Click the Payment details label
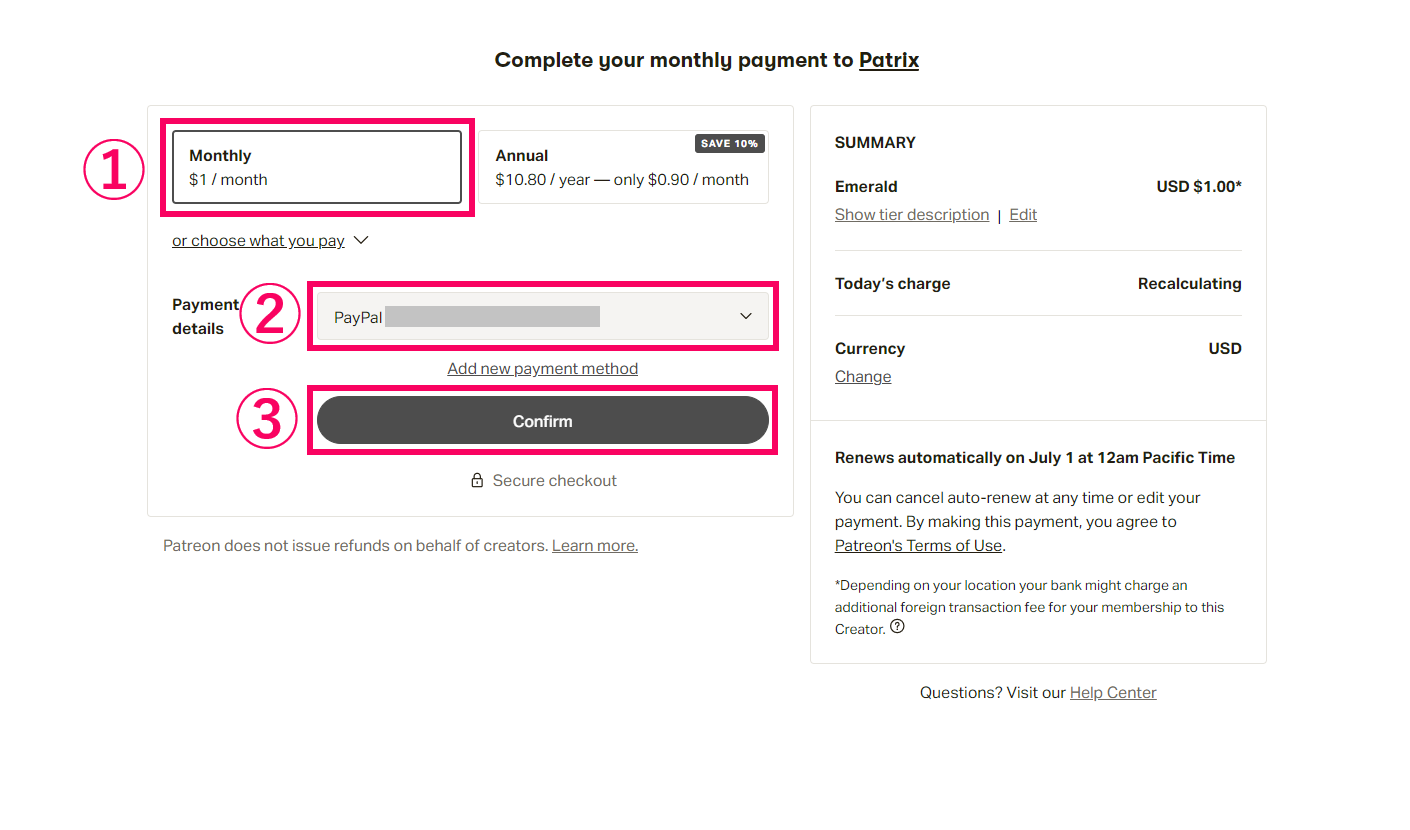This screenshot has height=830, width=1410. 206,317
